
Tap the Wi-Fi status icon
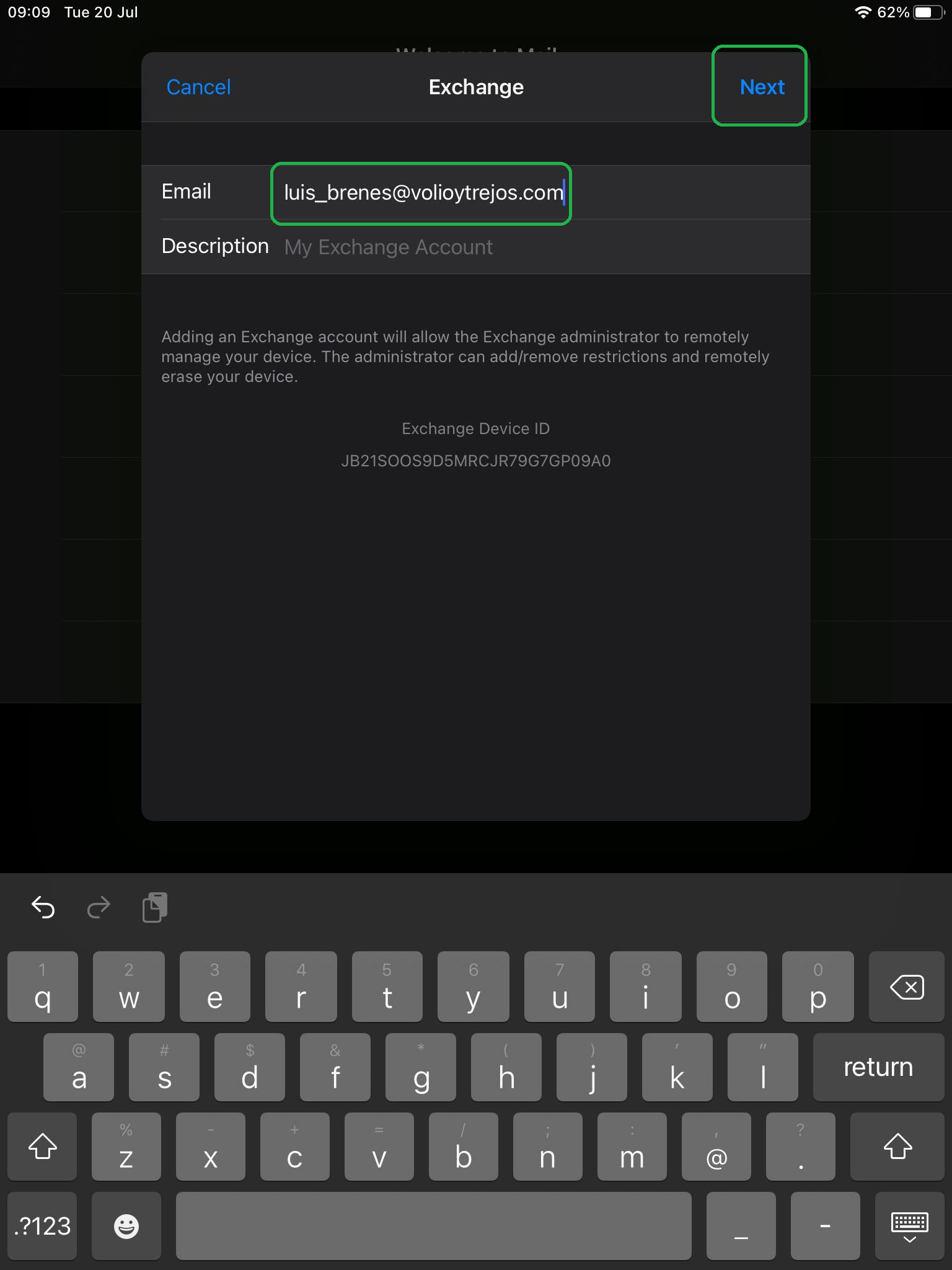click(x=863, y=12)
